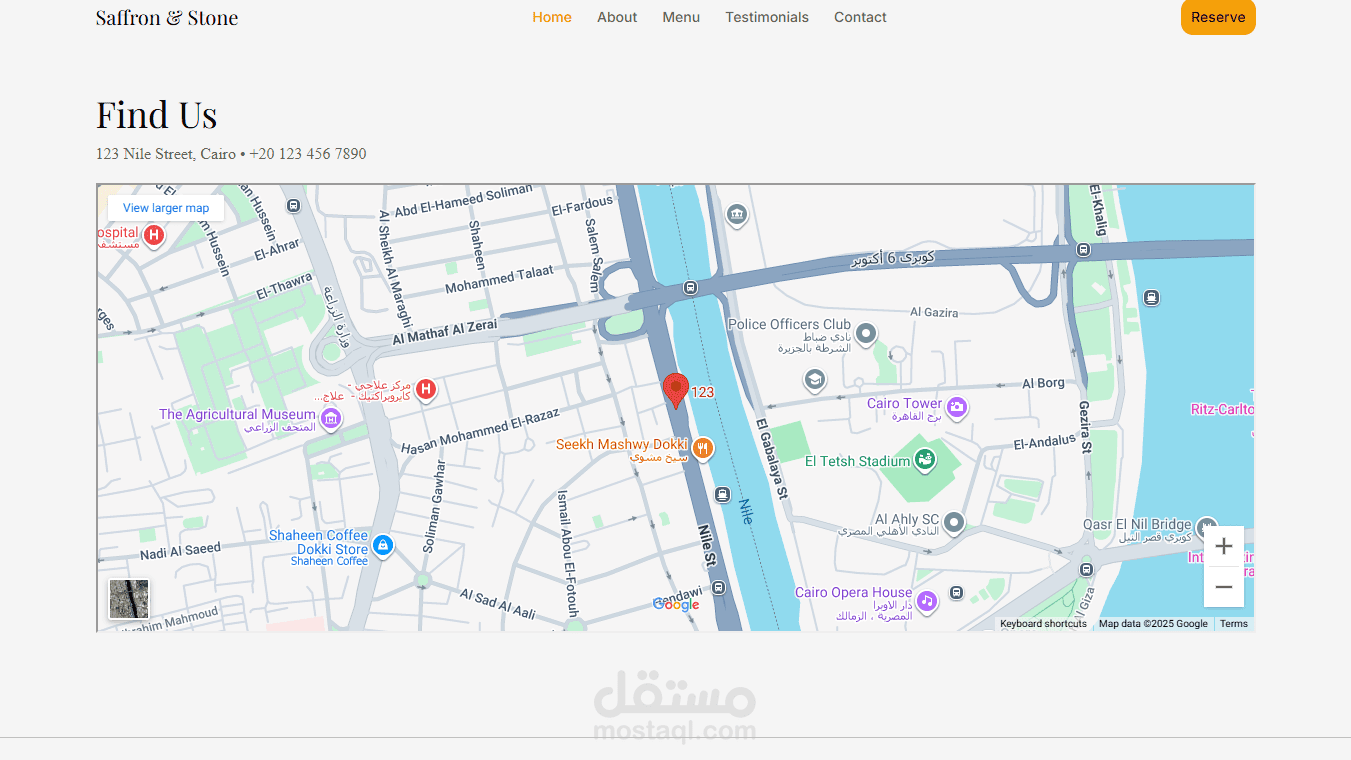
Task: Click the El Tetsh Stadium marker icon
Action: pyautogui.click(x=925, y=460)
